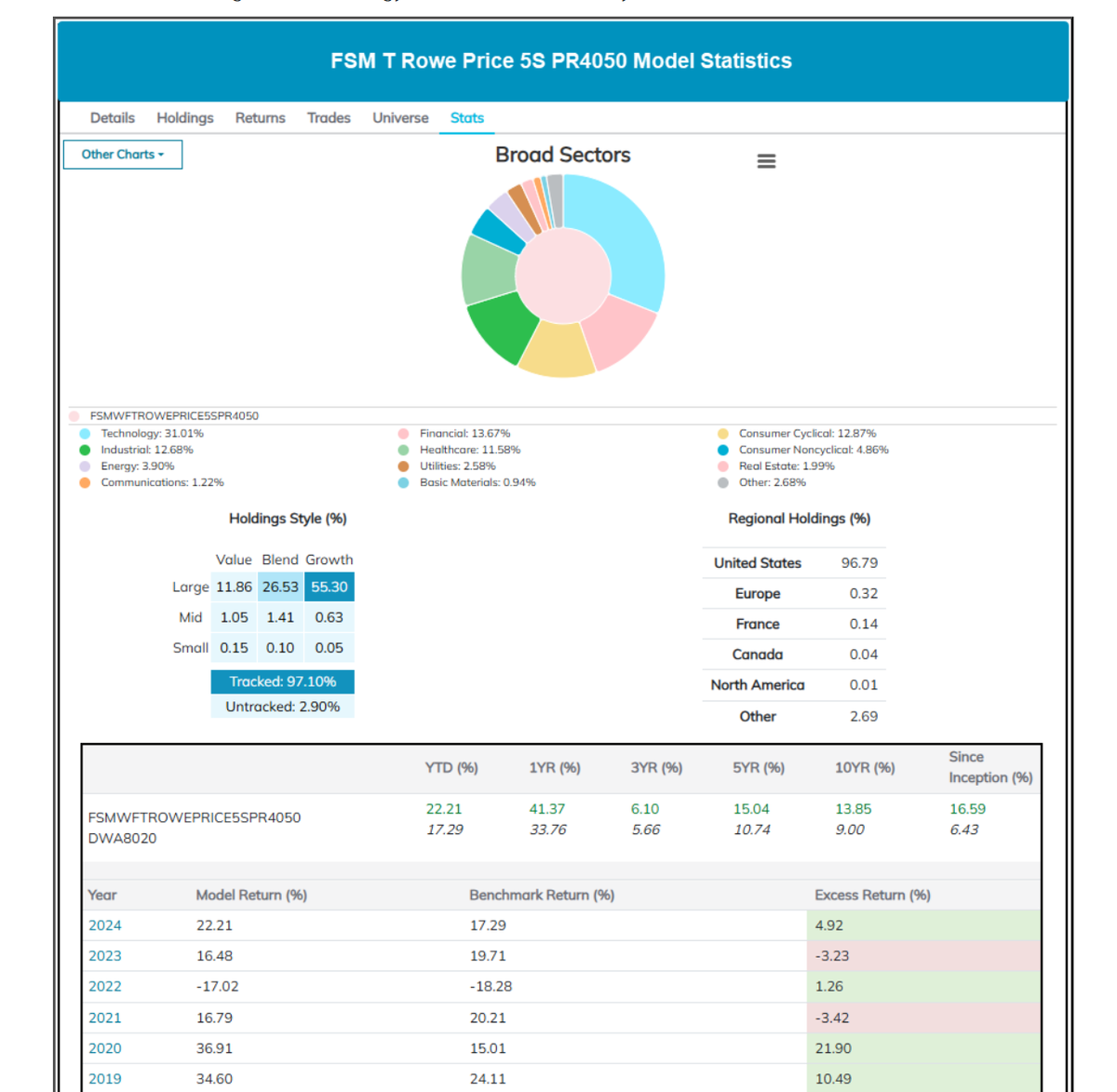Image resolution: width=1117 pixels, height=1092 pixels.
Task: Click the Consumer Cyclical legend yellow dot
Action: click(x=723, y=434)
